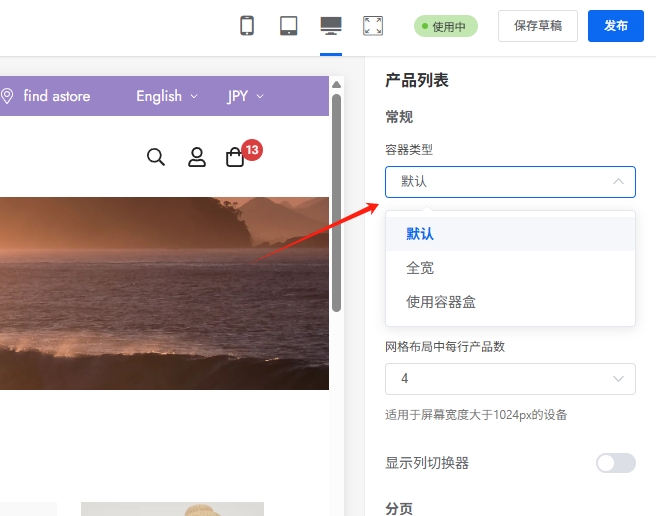Open 网格布局中每行产品数 dropdown showing 4

click(510, 379)
